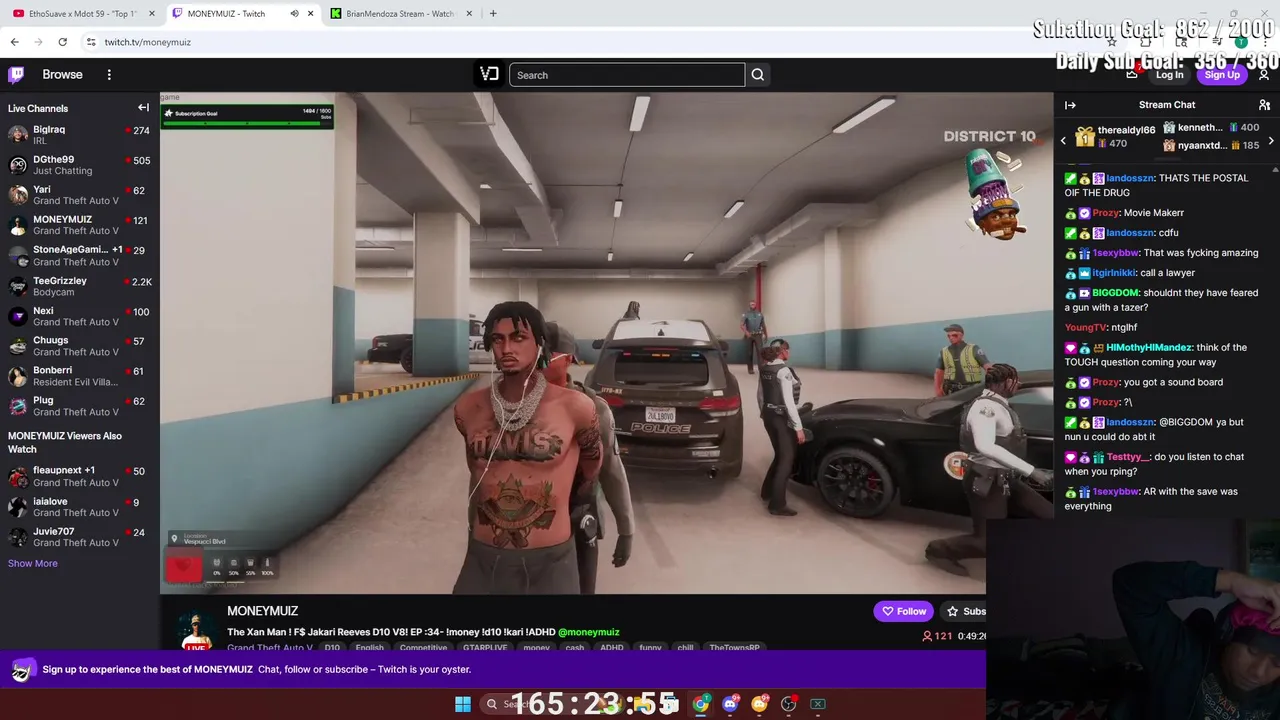Open BigIraq's live channel
The height and width of the screenshot is (720, 1280).
[79, 135]
